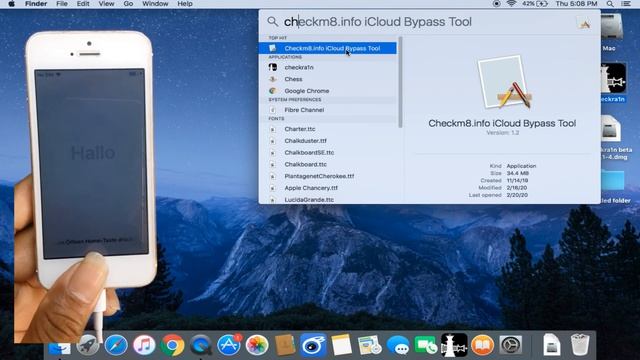Image resolution: width=640 pixels, height=360 pixels.
Task: Click the screen recording status icon
Action: [x=496, y=4]
